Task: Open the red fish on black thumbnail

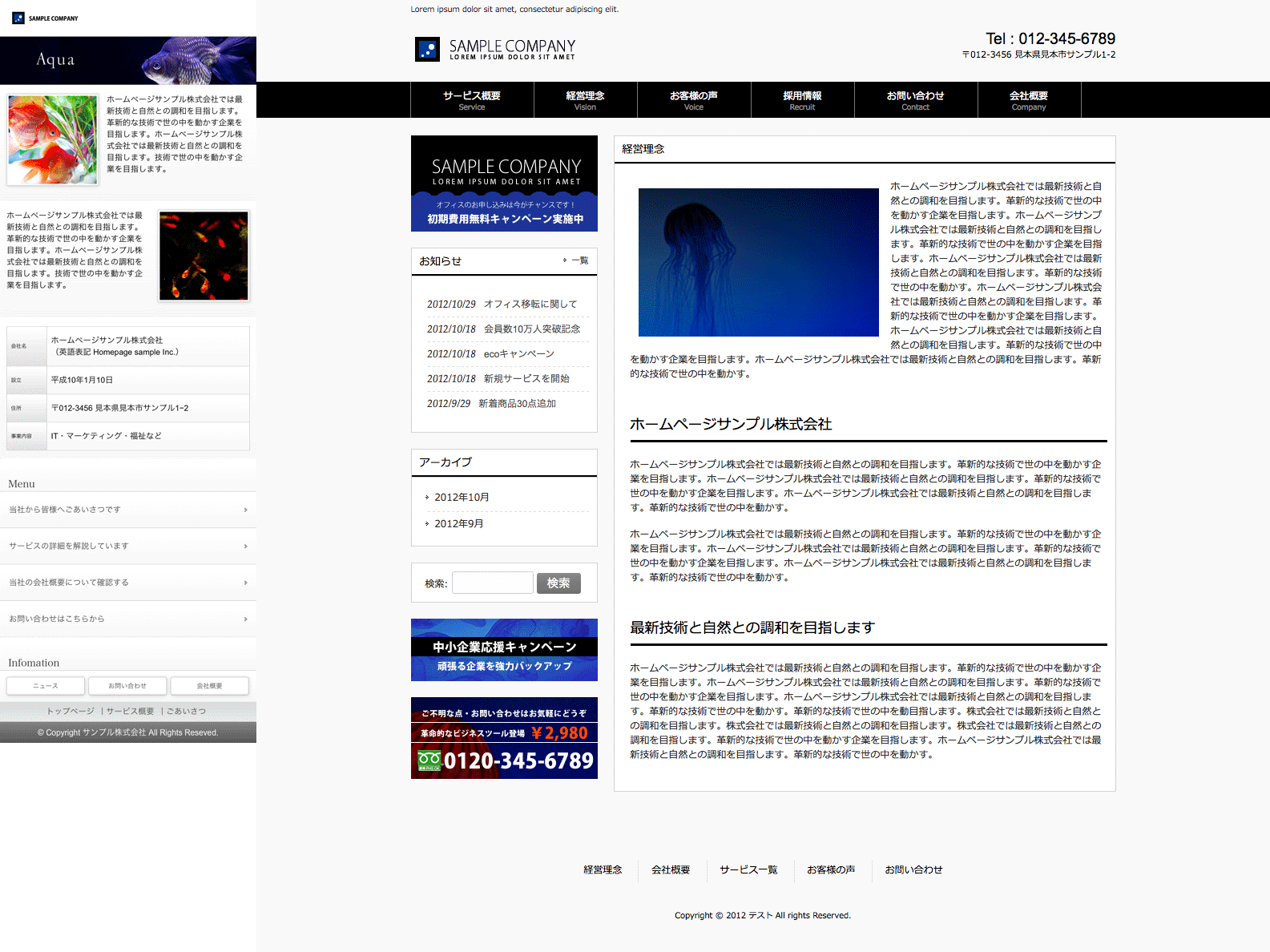Action: [204, 256]
